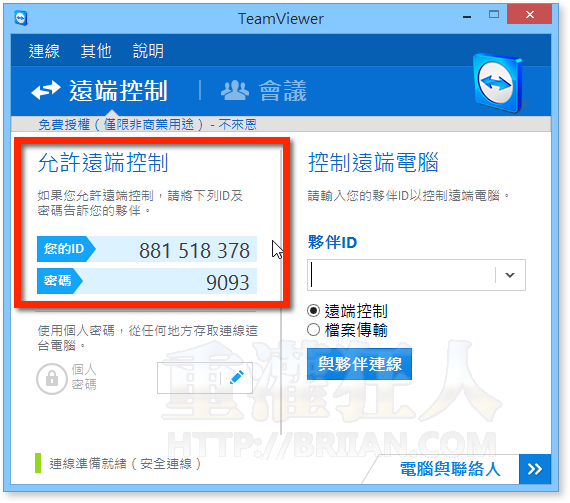Click the 控制遠端電腦 heading
570x503 pixels.
373,162
